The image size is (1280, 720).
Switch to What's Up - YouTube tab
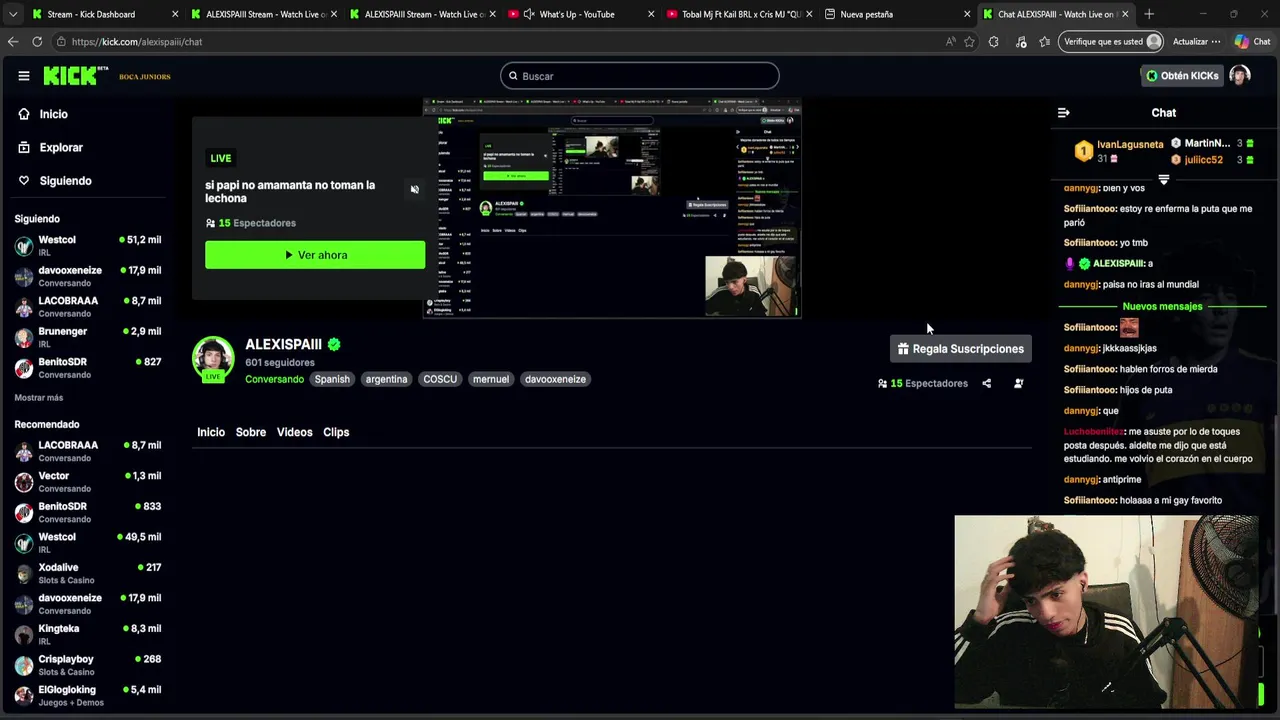(580, 14)
